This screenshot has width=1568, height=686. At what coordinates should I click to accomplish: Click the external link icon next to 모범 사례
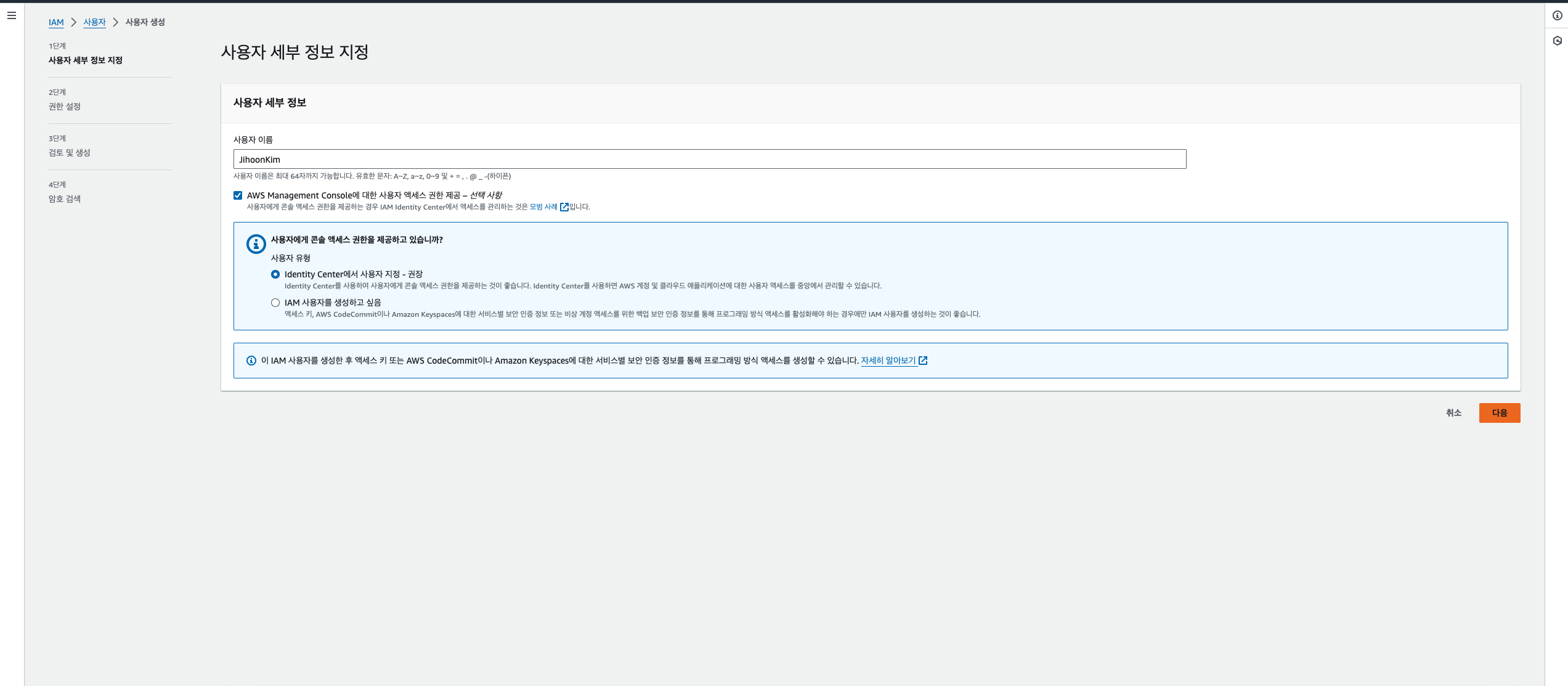click(x=564, y=207)
